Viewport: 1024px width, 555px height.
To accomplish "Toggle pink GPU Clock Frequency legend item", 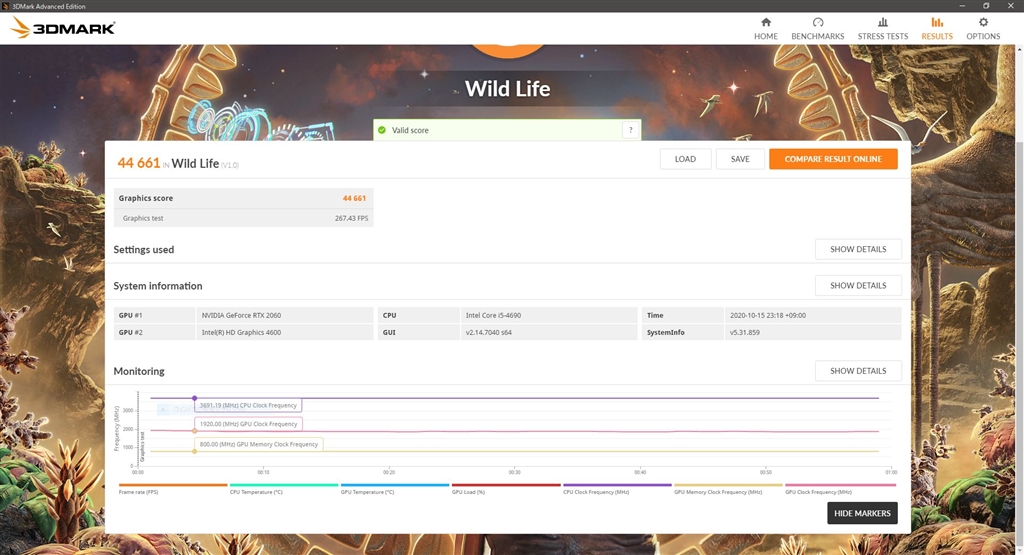I will click(x=840, y=488).
